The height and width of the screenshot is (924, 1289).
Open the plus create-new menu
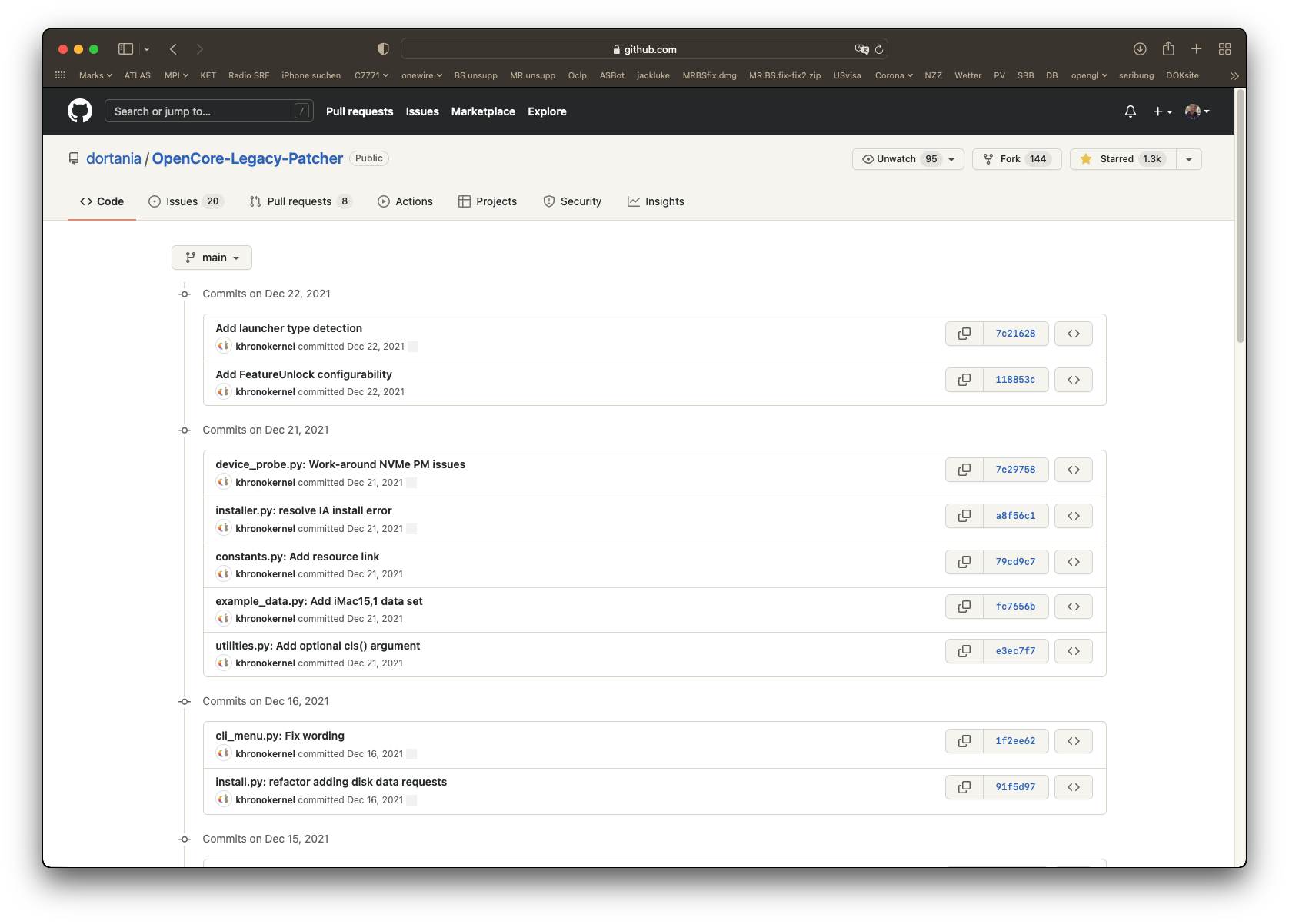[1163, 111]
